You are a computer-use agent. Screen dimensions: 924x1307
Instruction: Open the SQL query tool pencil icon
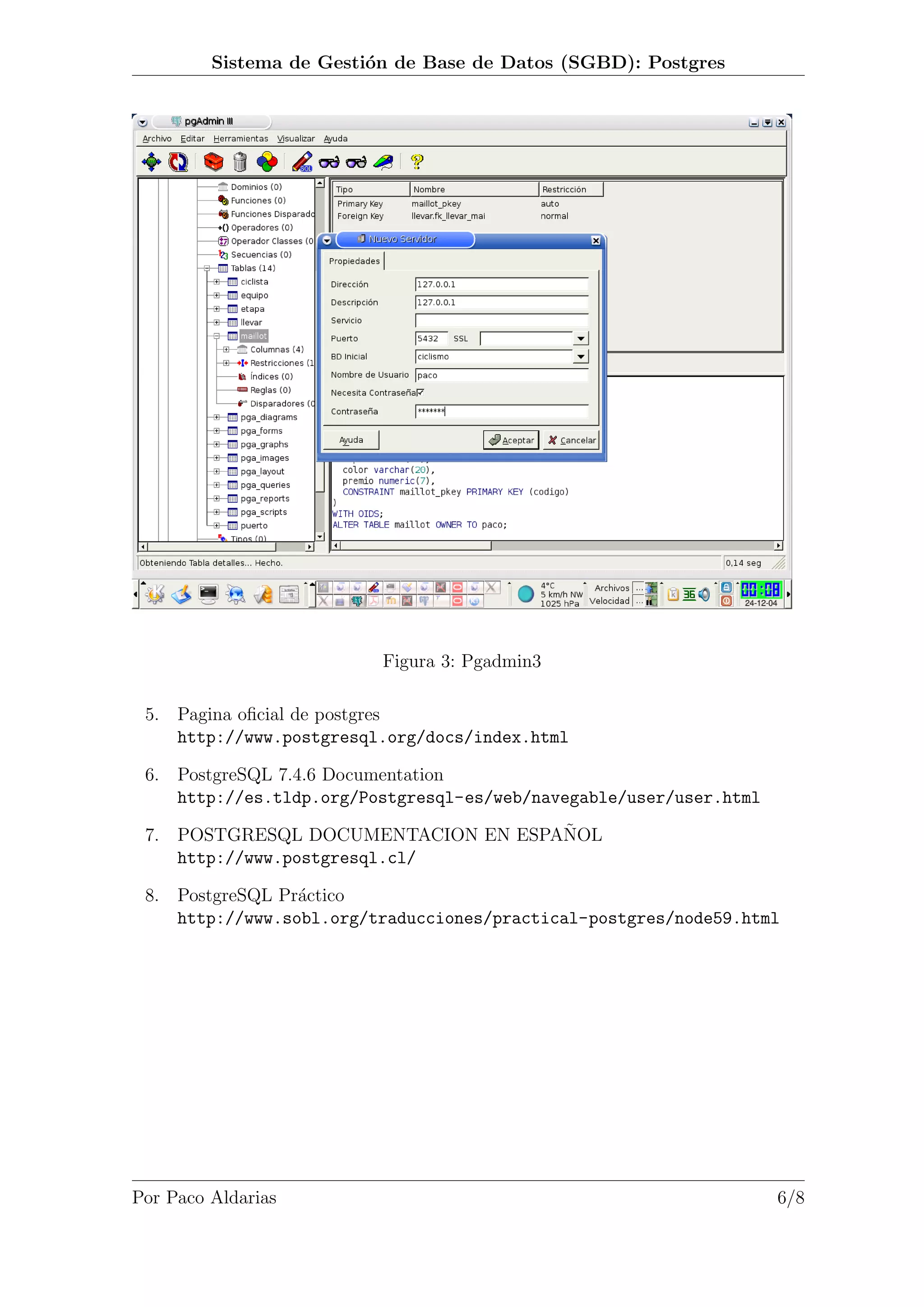302,162
